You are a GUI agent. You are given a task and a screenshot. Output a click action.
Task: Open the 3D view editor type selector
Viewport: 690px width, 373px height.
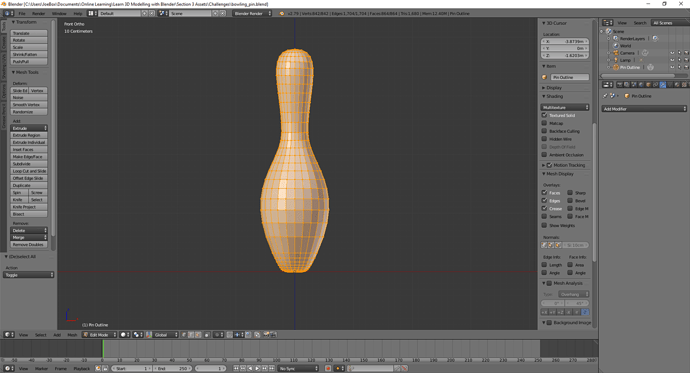[9, 335]
